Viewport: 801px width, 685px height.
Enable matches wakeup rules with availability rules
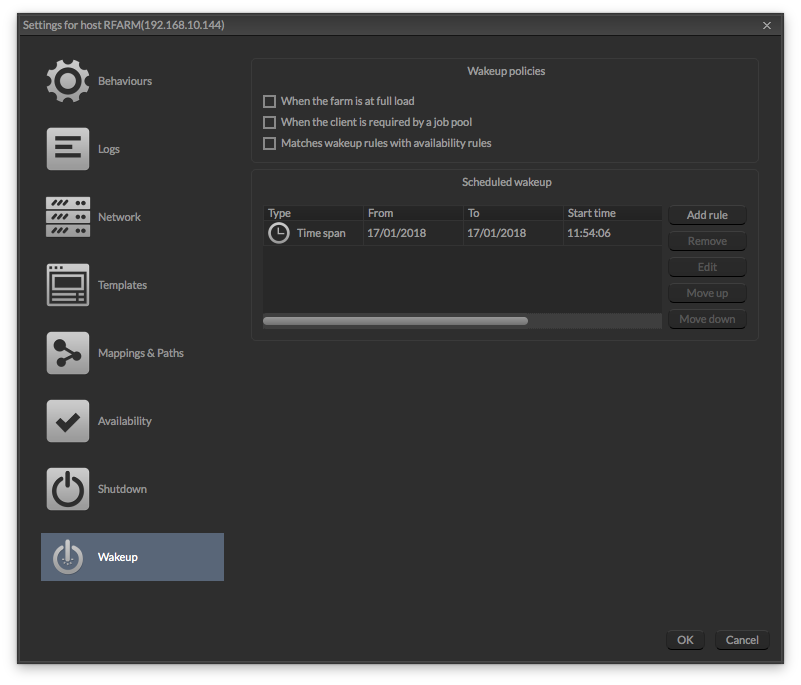point(269,143)
